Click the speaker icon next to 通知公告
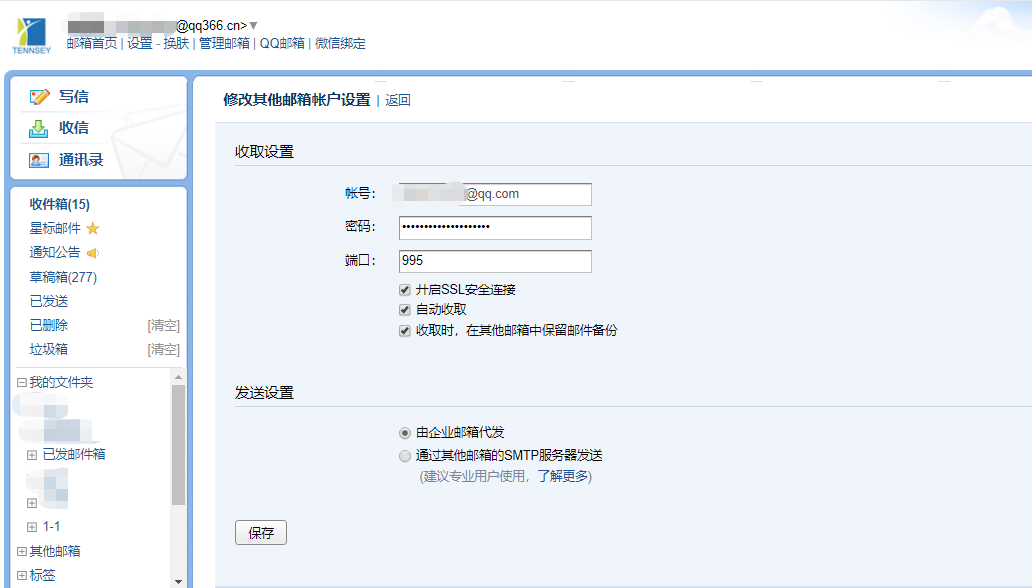 pos(93,251)
